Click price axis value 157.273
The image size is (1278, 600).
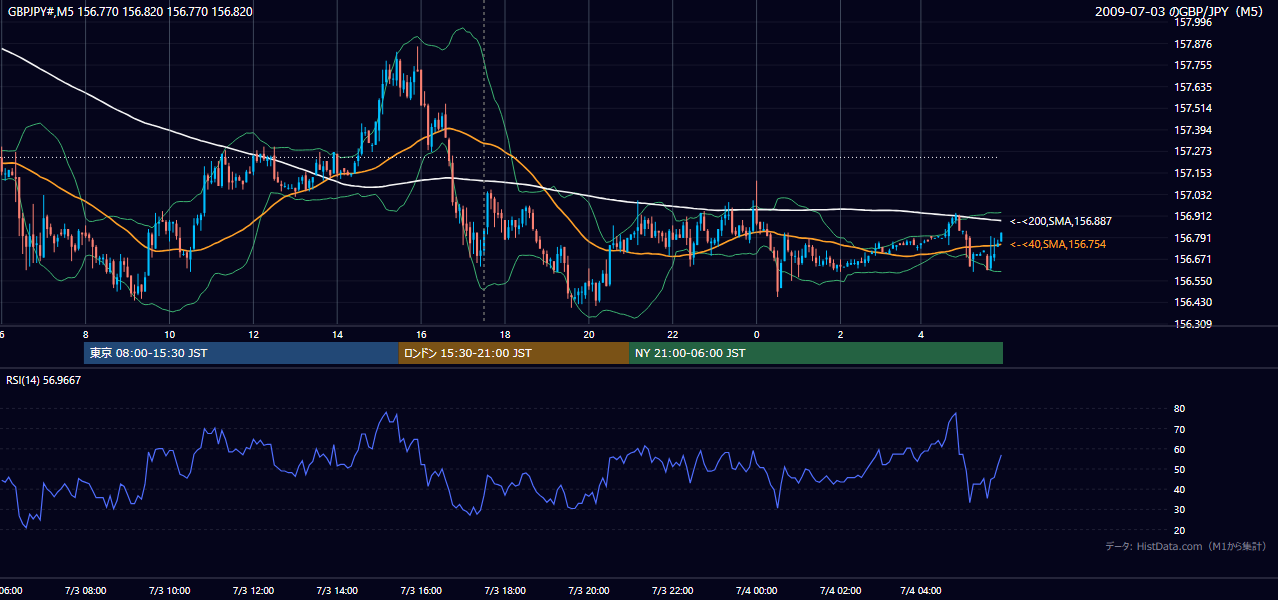[x=1192, y=152]
